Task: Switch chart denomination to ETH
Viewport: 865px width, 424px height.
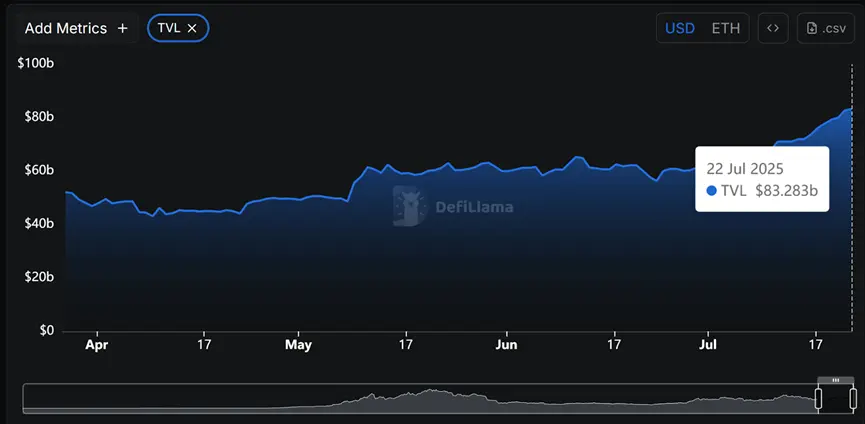Action: click(725, 28)
